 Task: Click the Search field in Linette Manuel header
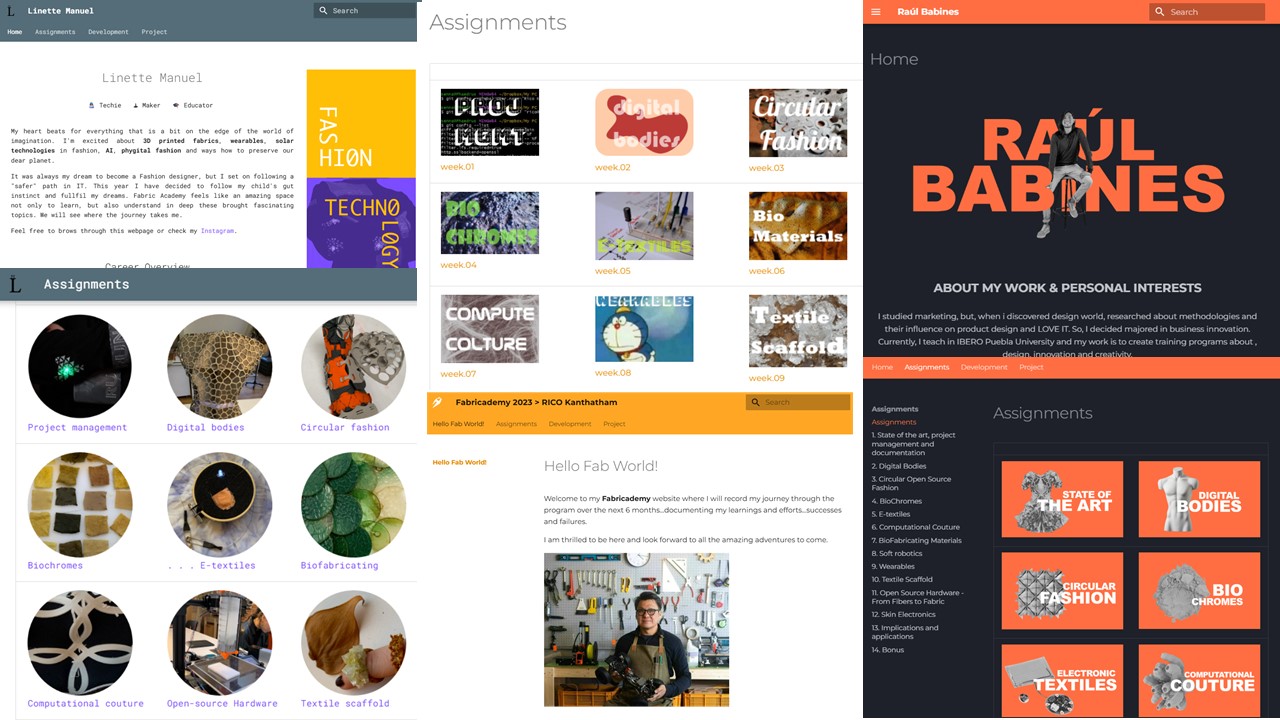click(366, 11)
